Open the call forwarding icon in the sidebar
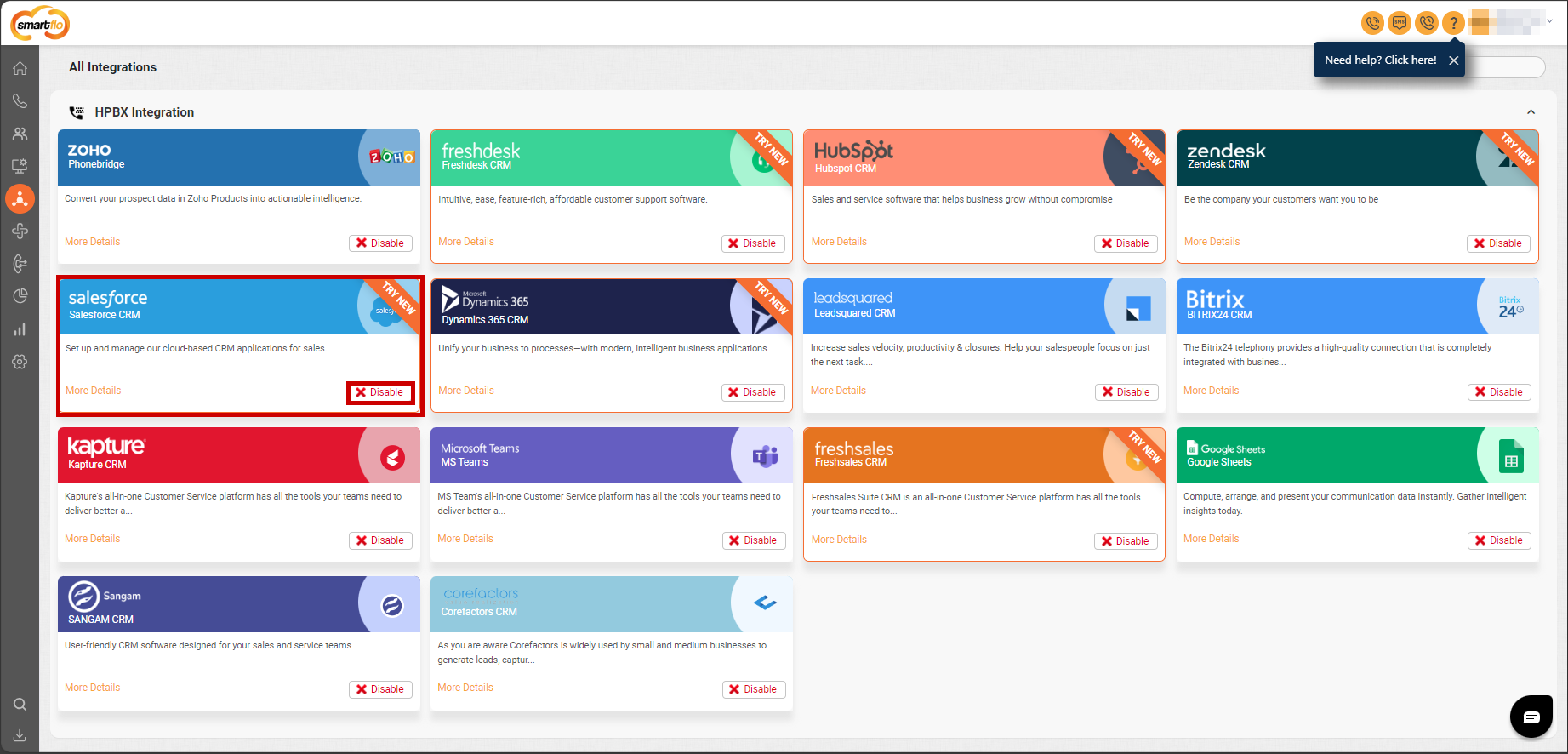 (20, 264)
